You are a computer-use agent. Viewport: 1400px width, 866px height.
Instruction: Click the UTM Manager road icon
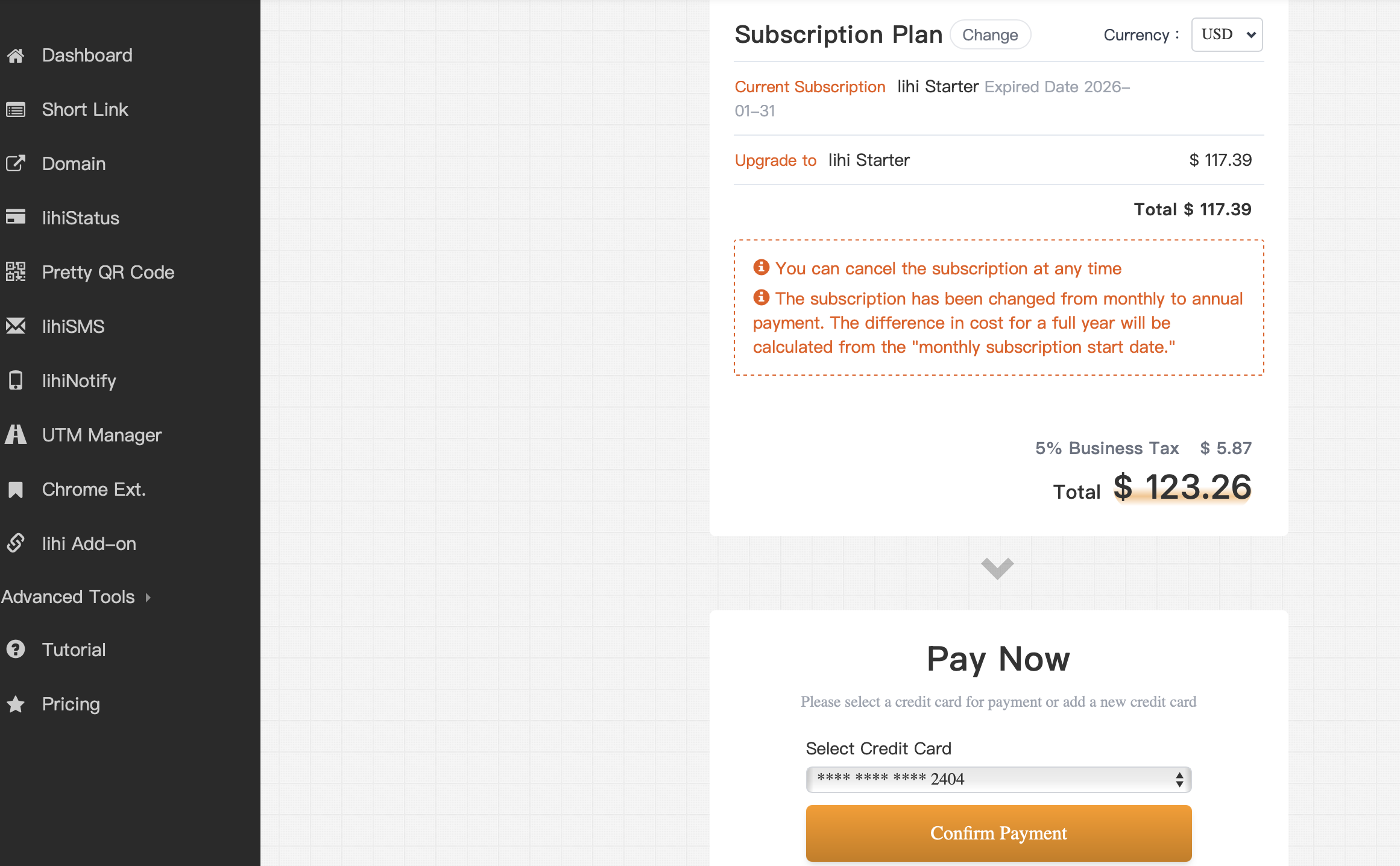(x=16, y=434)
